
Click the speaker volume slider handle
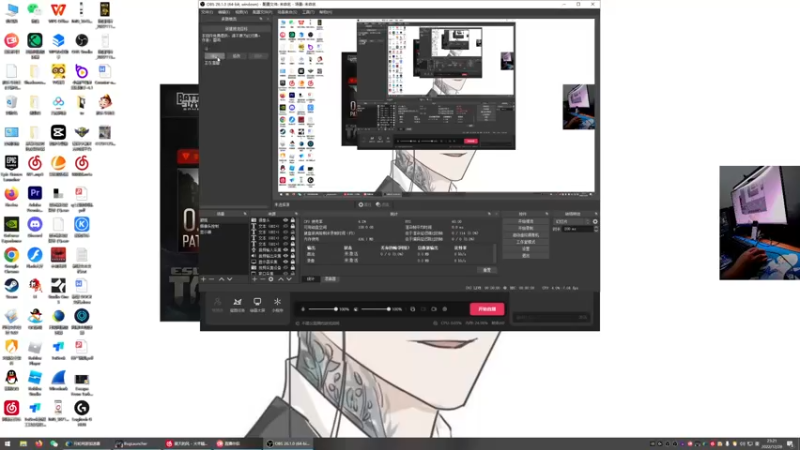pyautogui.click(x=389, y=309)
